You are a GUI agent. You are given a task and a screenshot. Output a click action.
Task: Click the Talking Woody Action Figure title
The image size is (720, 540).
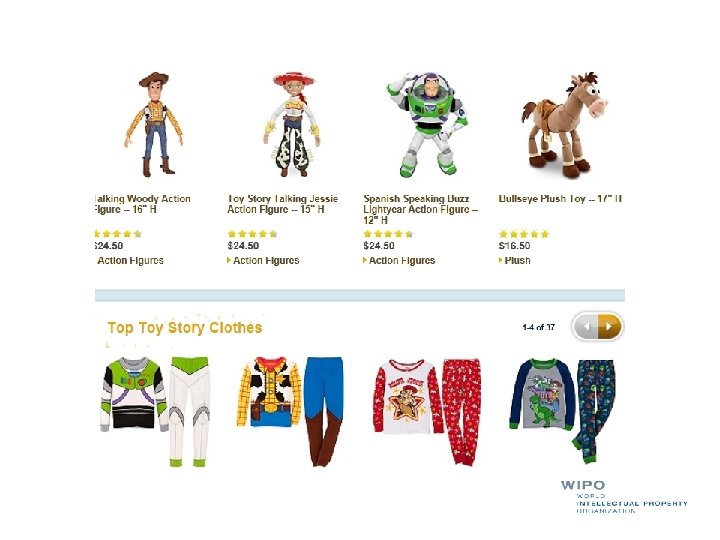tap(142, 204)
